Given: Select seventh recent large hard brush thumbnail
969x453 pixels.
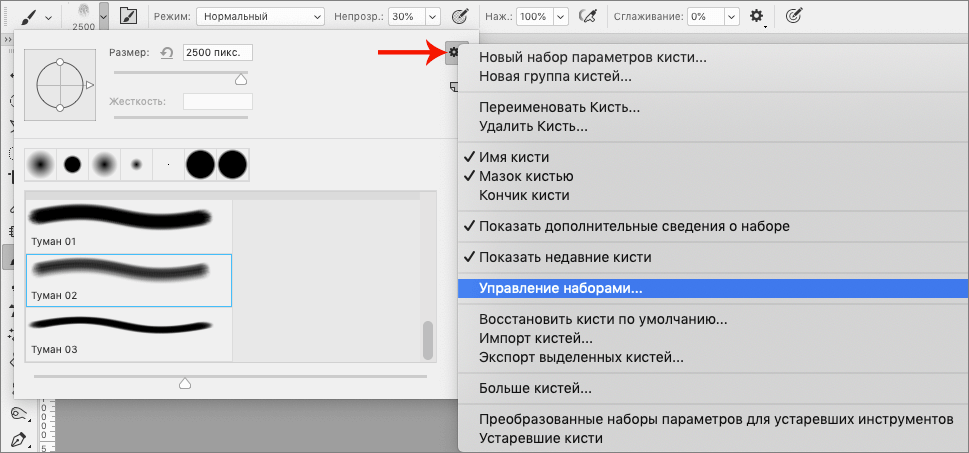Looking at the screenshot, I should click(232, 164).
